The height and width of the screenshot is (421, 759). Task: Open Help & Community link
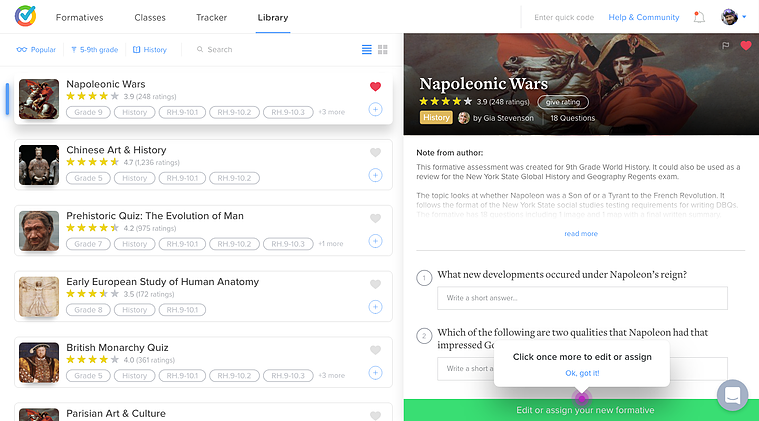point(644,17)
